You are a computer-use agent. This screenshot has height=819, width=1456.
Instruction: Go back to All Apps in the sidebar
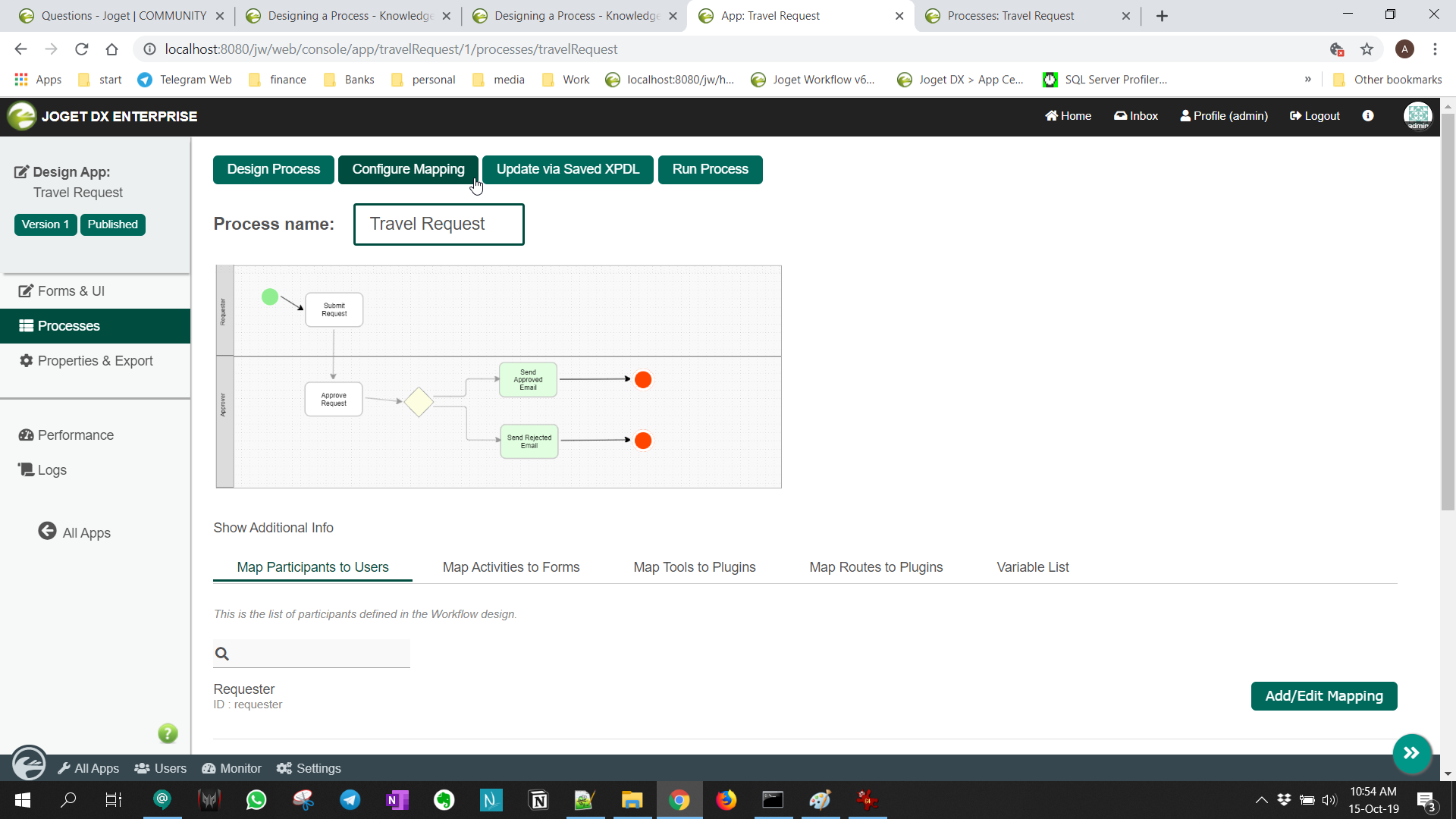coord(75,532)
